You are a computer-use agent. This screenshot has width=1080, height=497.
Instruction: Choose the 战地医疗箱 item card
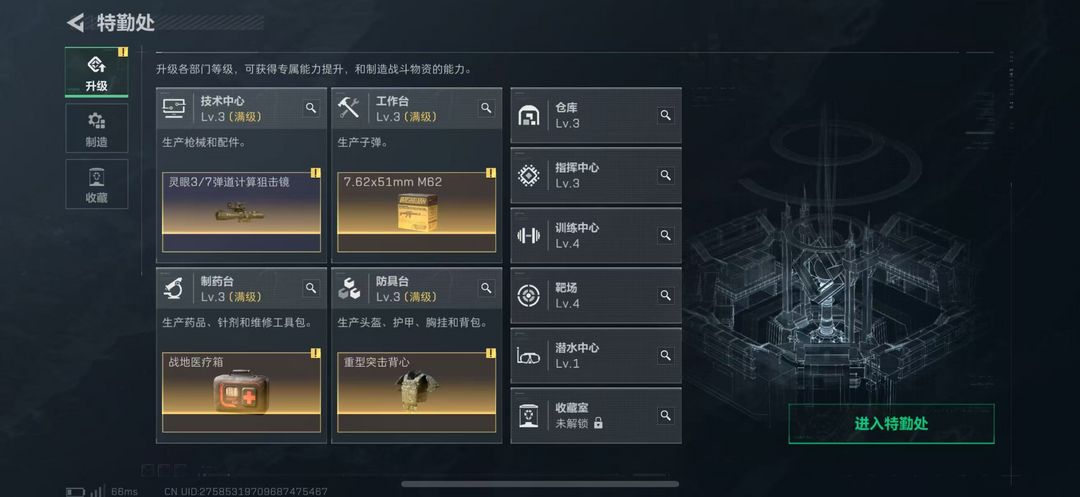242,392
